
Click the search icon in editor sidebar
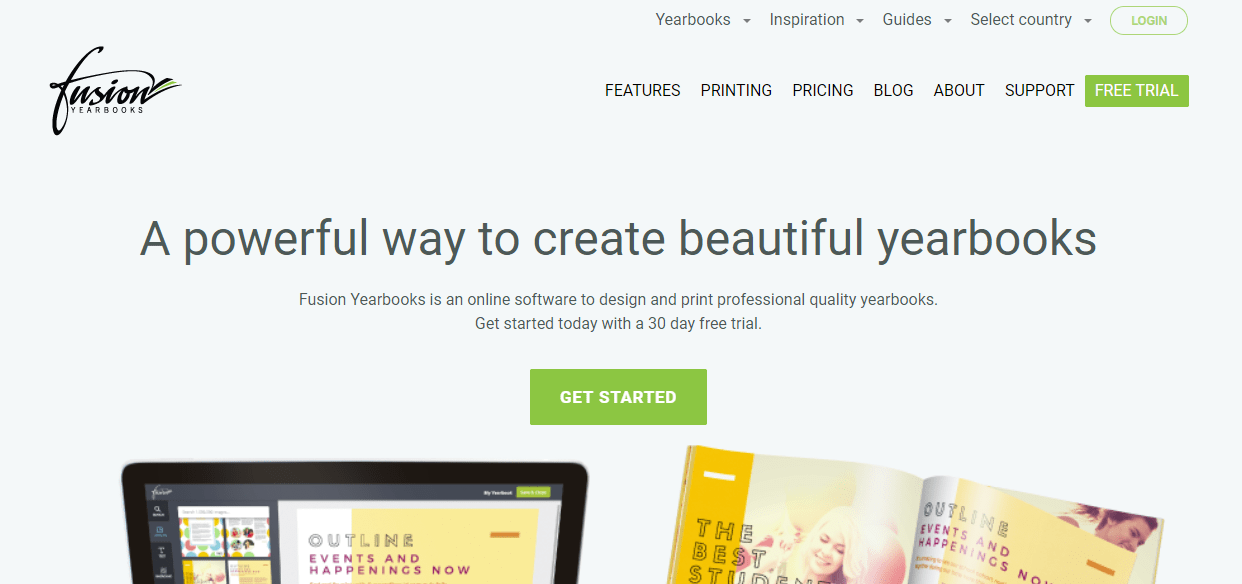click(157, 513)
